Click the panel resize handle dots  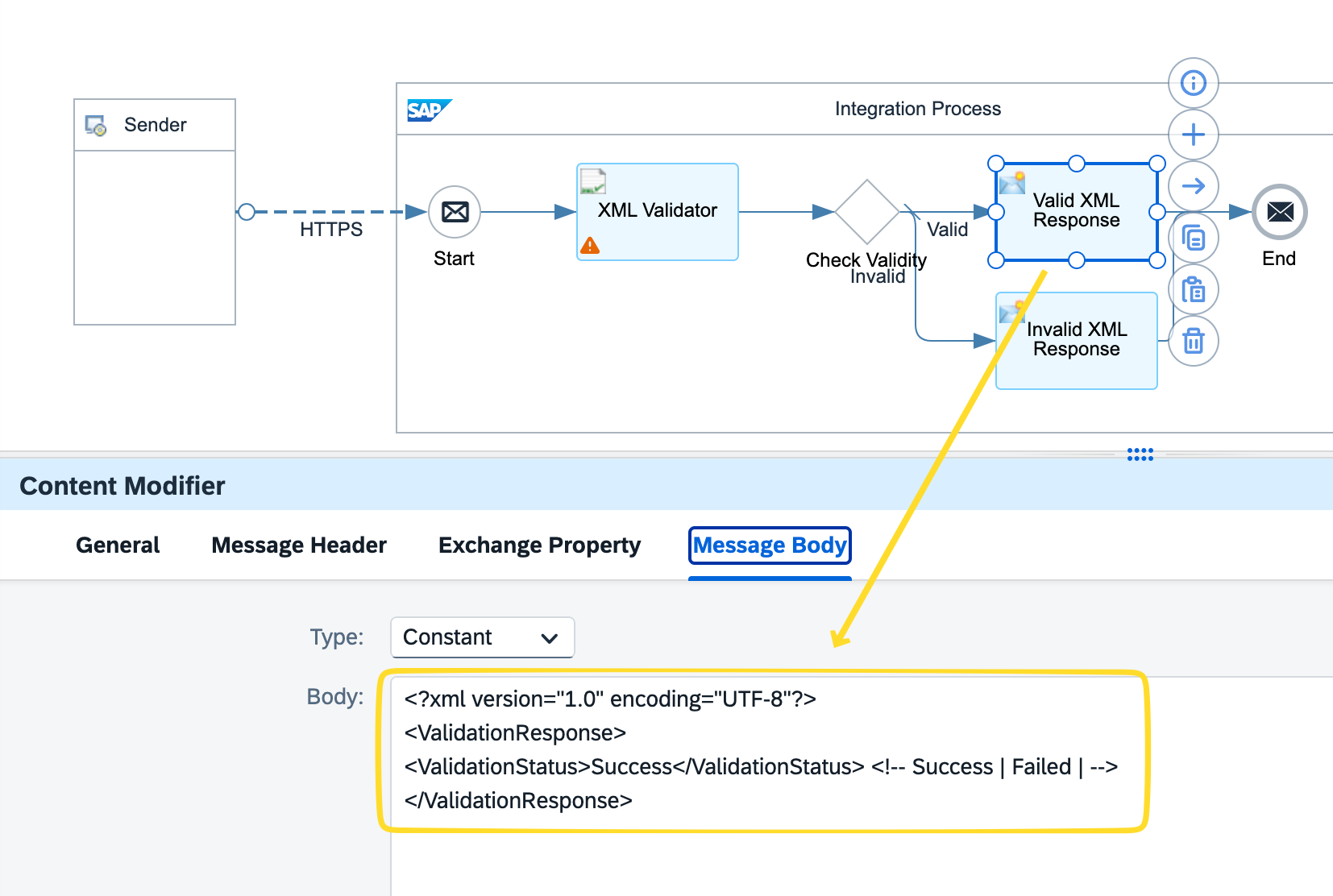1140,454
